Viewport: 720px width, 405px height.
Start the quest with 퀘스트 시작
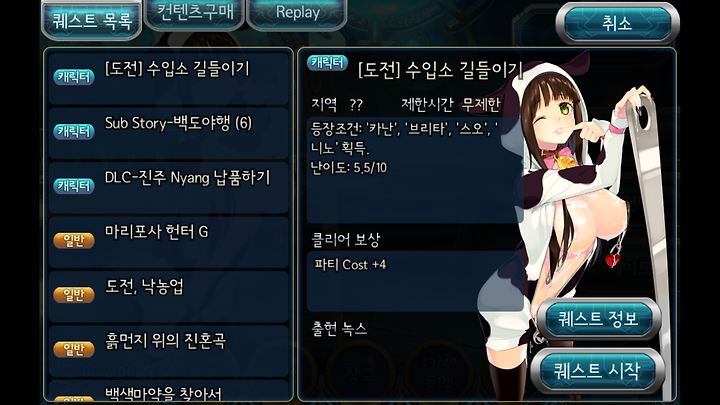[x=597, y=371]
